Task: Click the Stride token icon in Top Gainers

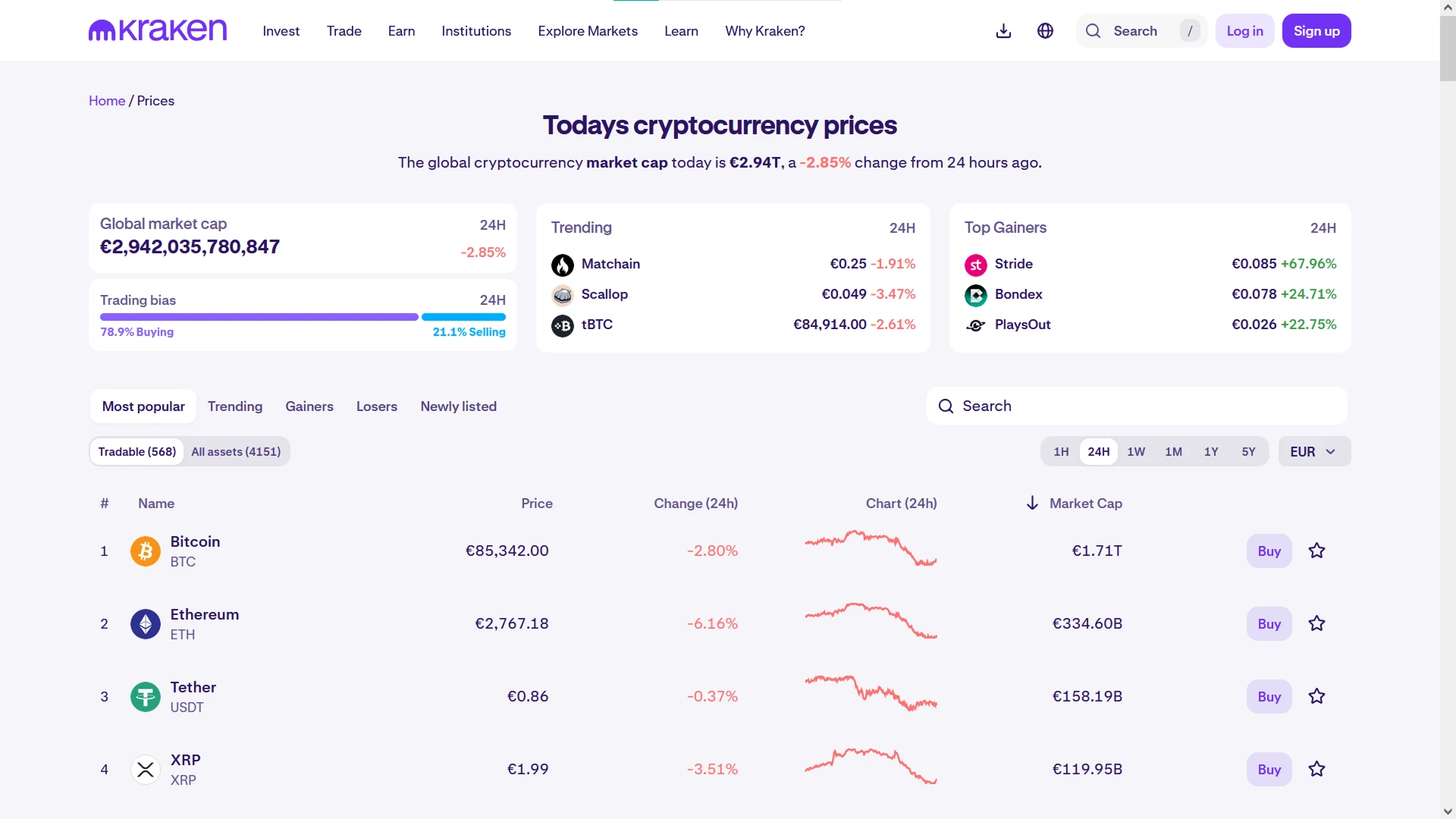Action: [x=975, y=265]
